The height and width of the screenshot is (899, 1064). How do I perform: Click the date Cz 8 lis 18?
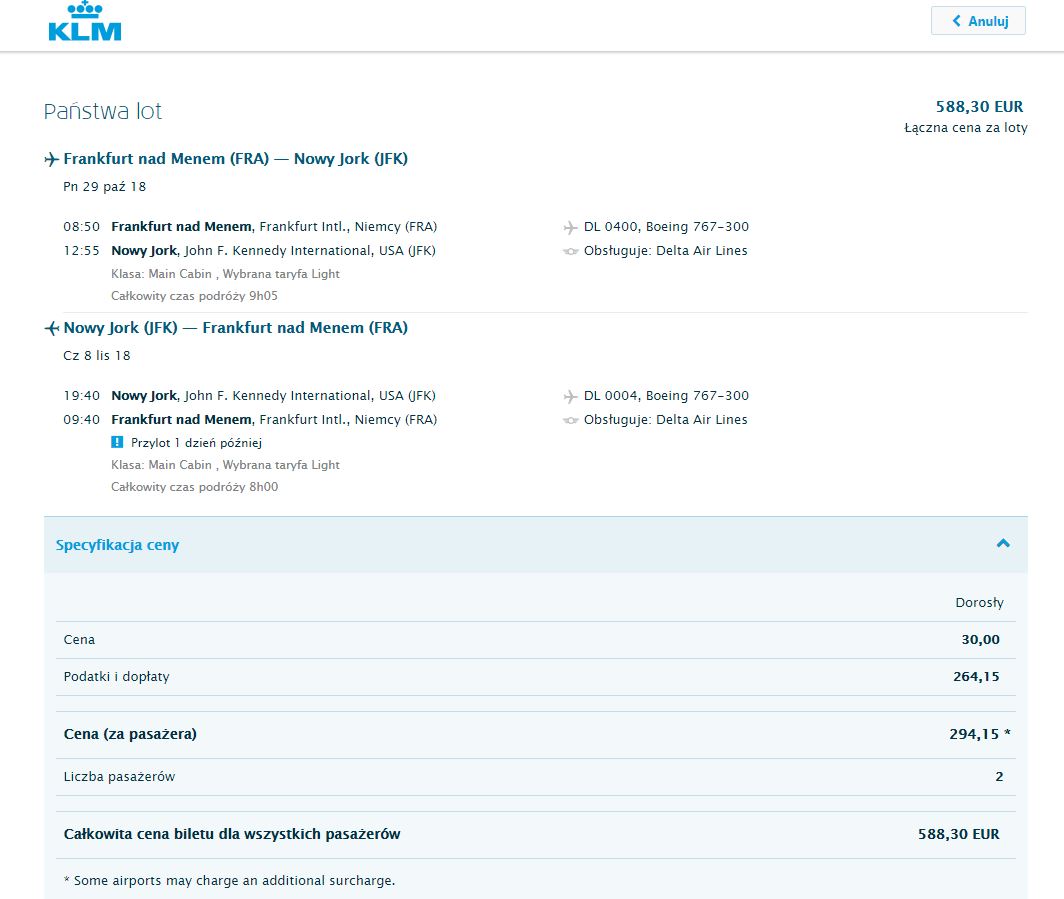click(96, 356)
